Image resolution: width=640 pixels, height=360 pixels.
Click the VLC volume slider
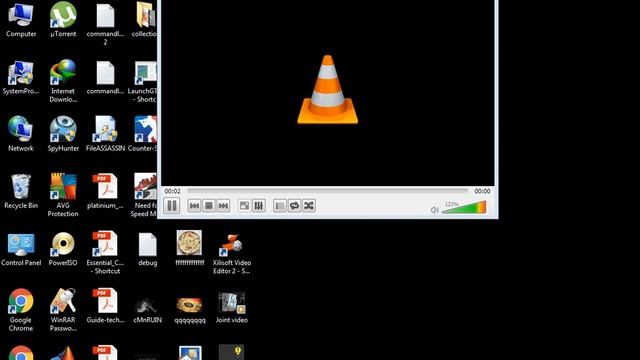click(464, 207)
